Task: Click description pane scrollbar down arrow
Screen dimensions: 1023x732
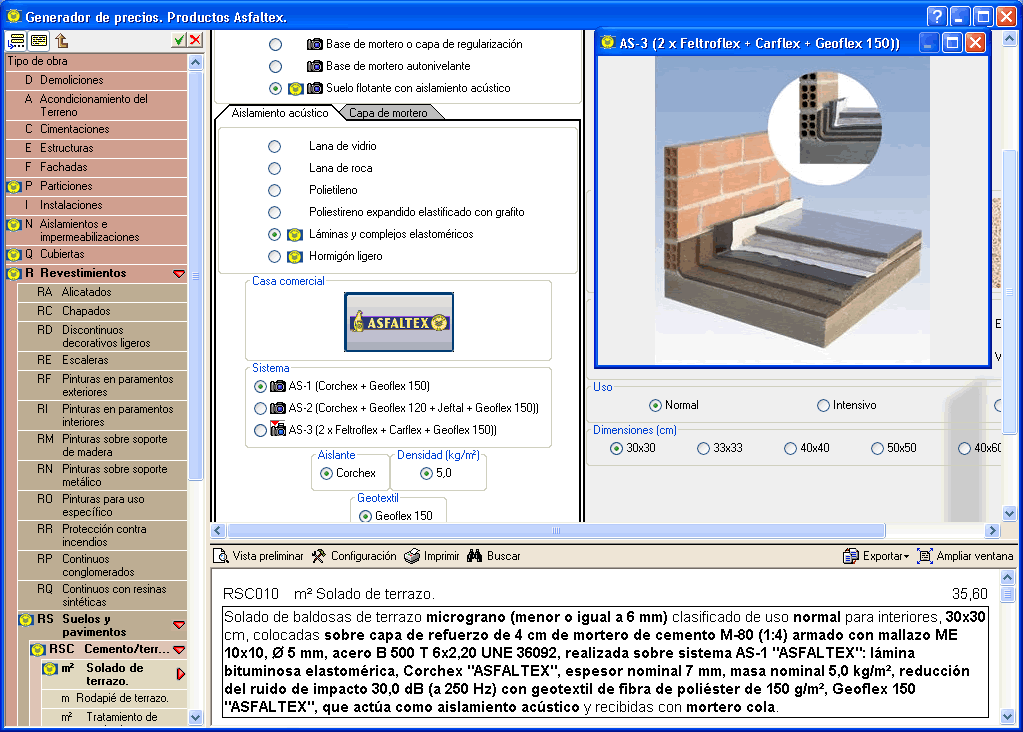Action: coord(1007,716)
